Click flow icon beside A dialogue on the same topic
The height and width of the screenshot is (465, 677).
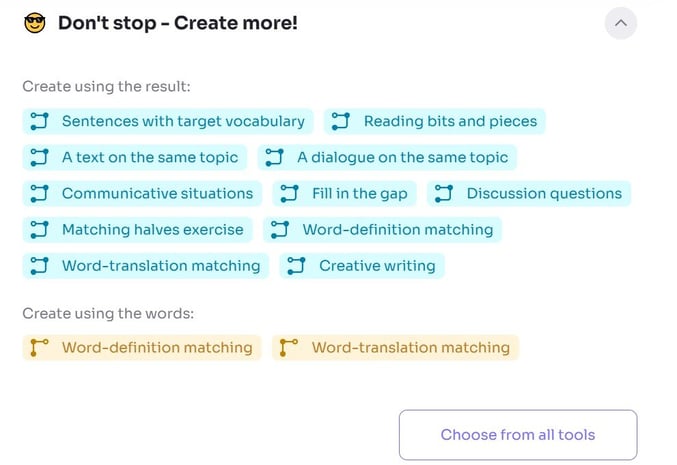click(274, 158)
